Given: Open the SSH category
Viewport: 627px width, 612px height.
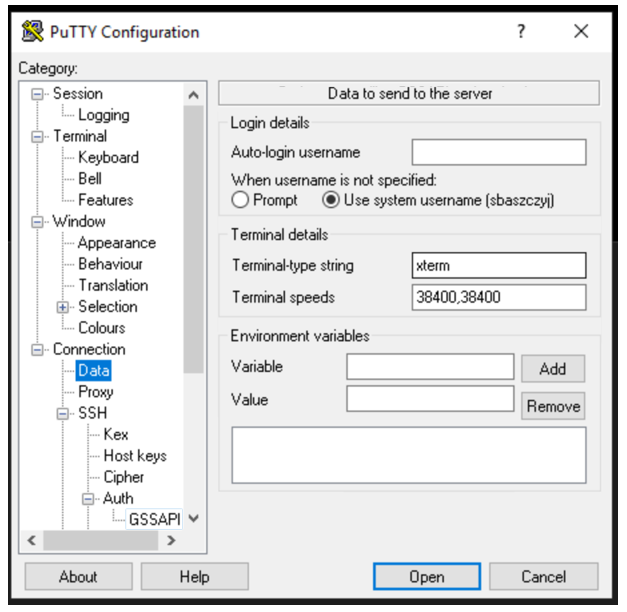Looking at the screenshot, I should pos(93,413).
